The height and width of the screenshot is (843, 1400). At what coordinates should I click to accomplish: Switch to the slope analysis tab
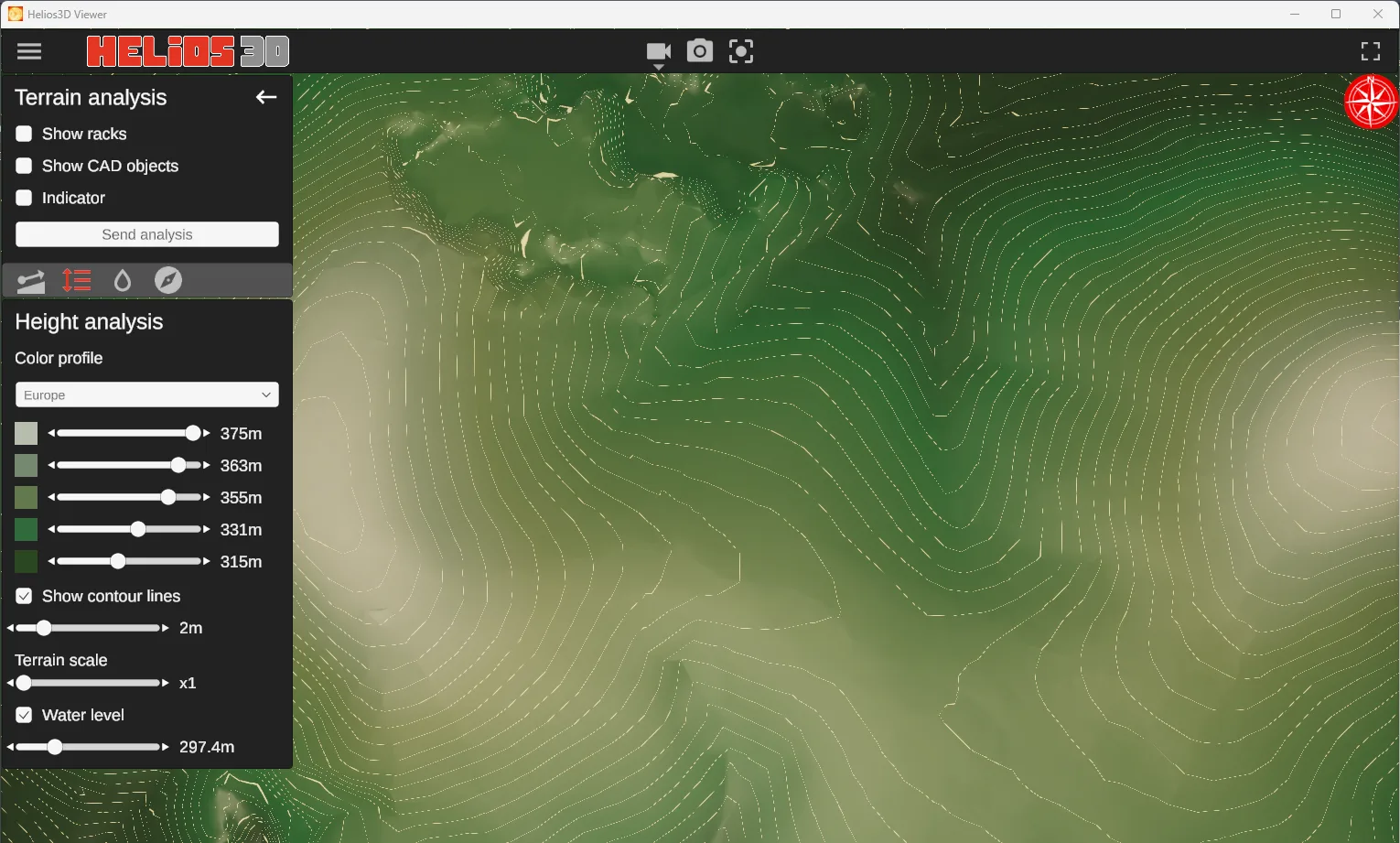click(x=31, y=280)
